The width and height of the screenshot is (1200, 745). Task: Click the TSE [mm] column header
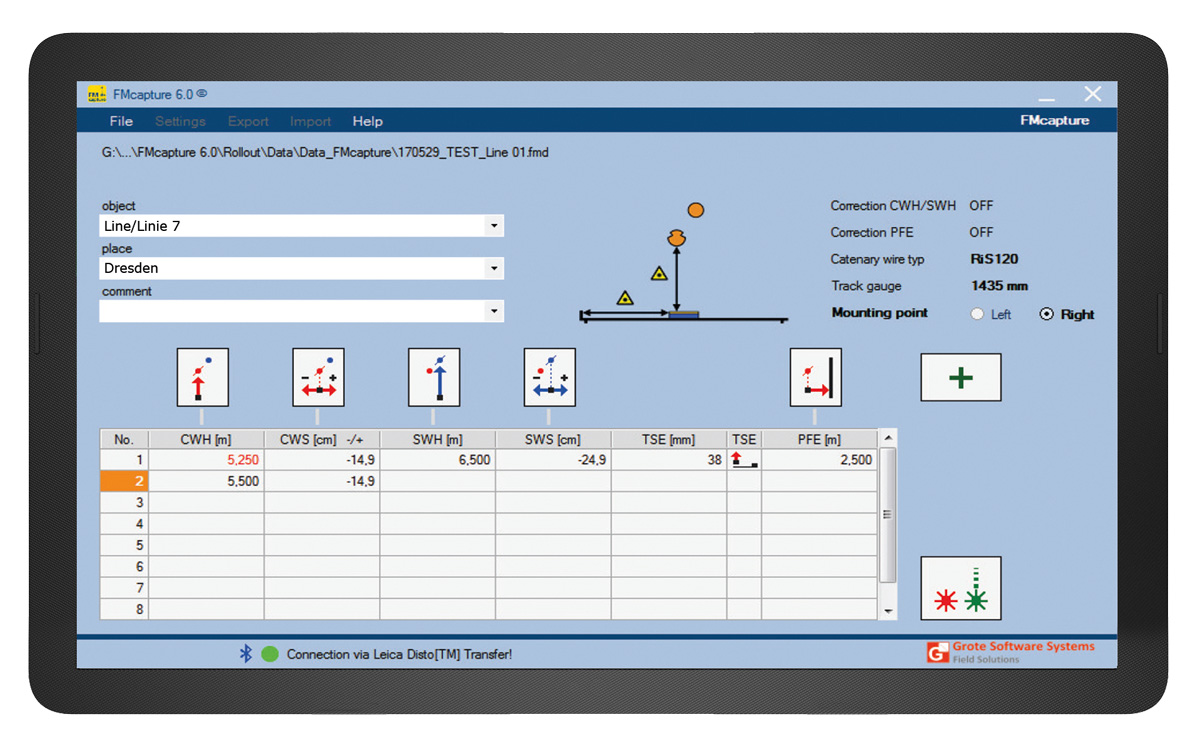point(669,439)
